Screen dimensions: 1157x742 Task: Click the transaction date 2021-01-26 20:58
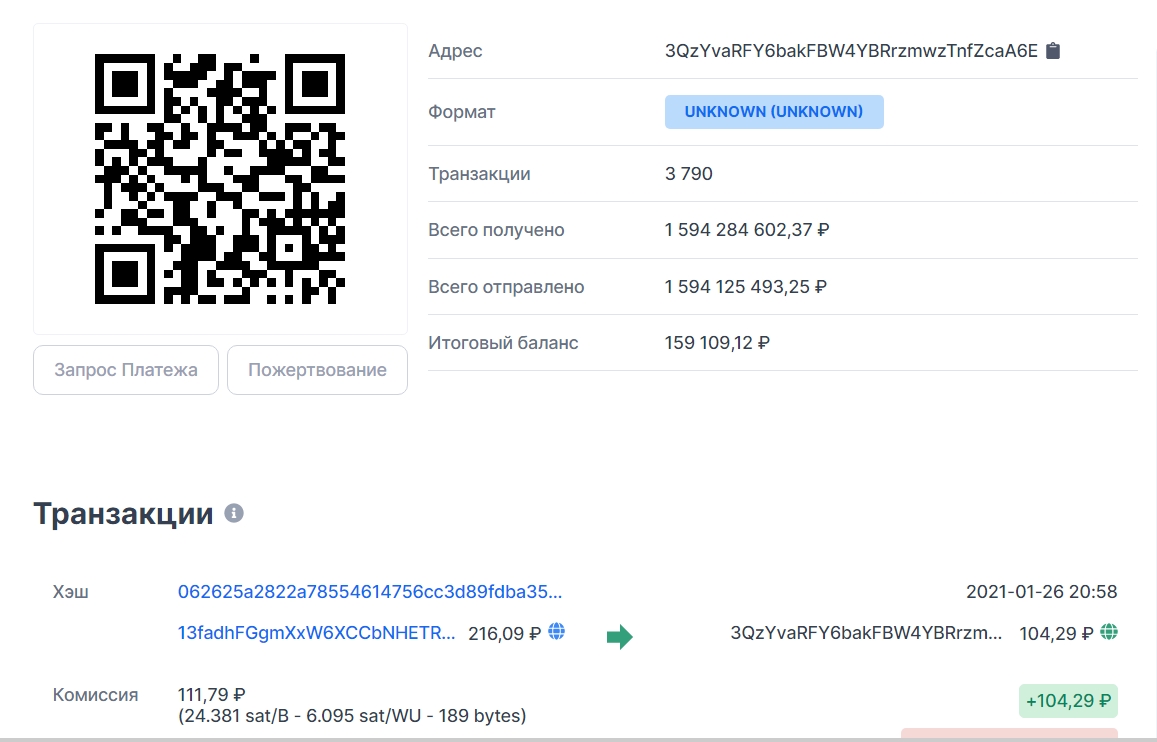(1041, 591)
